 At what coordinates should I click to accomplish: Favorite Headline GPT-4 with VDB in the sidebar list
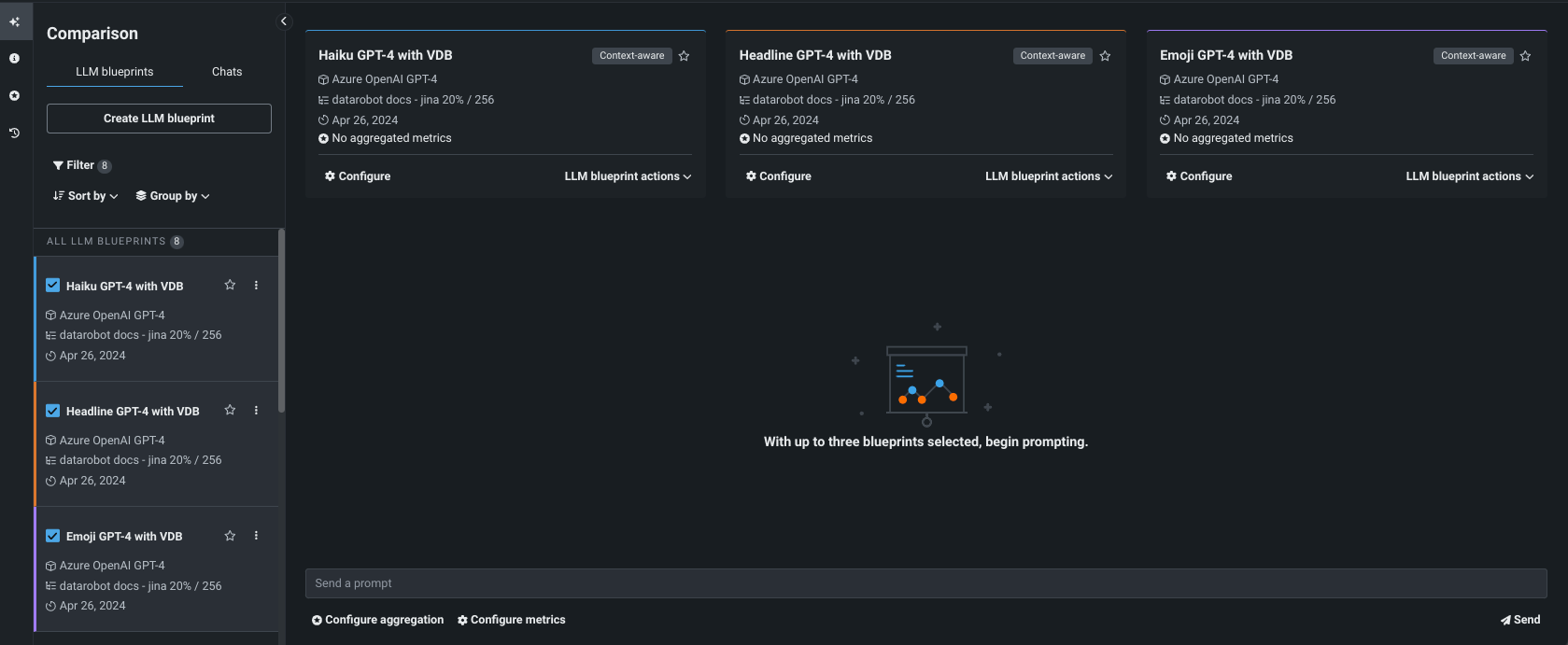230,411
